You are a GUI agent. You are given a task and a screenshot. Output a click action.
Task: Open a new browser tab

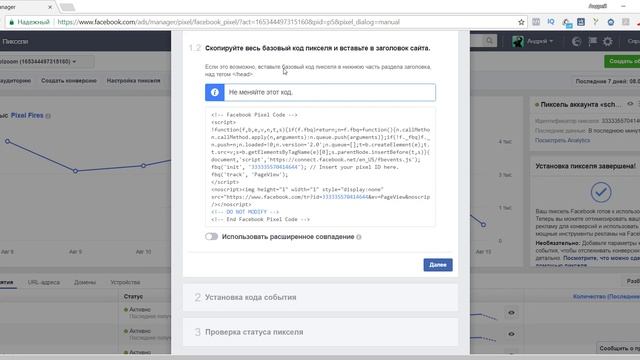(67, 7)
